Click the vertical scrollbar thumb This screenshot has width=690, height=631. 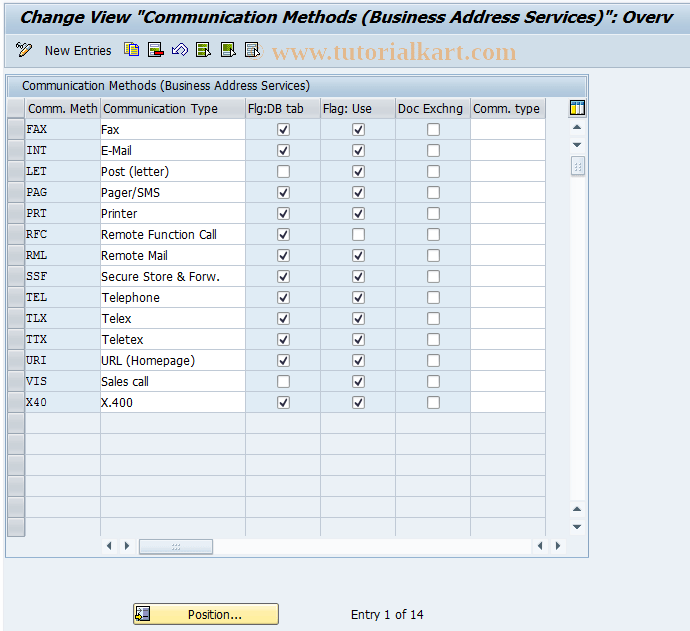point(577,166)
